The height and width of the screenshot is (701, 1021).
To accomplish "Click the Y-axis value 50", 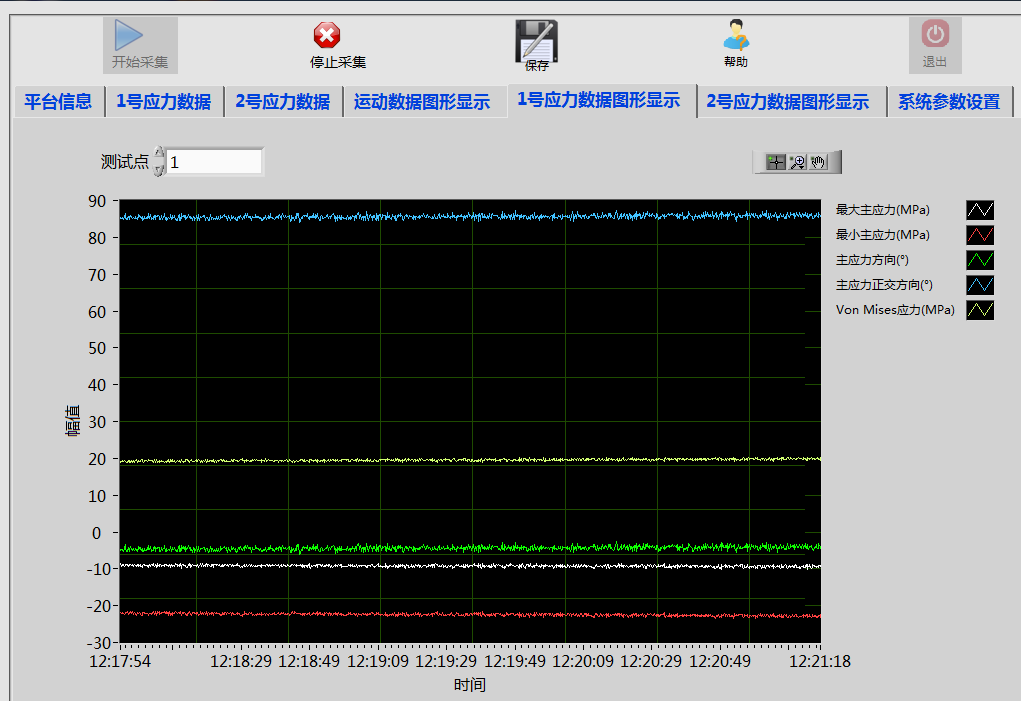I will [97, 348].
